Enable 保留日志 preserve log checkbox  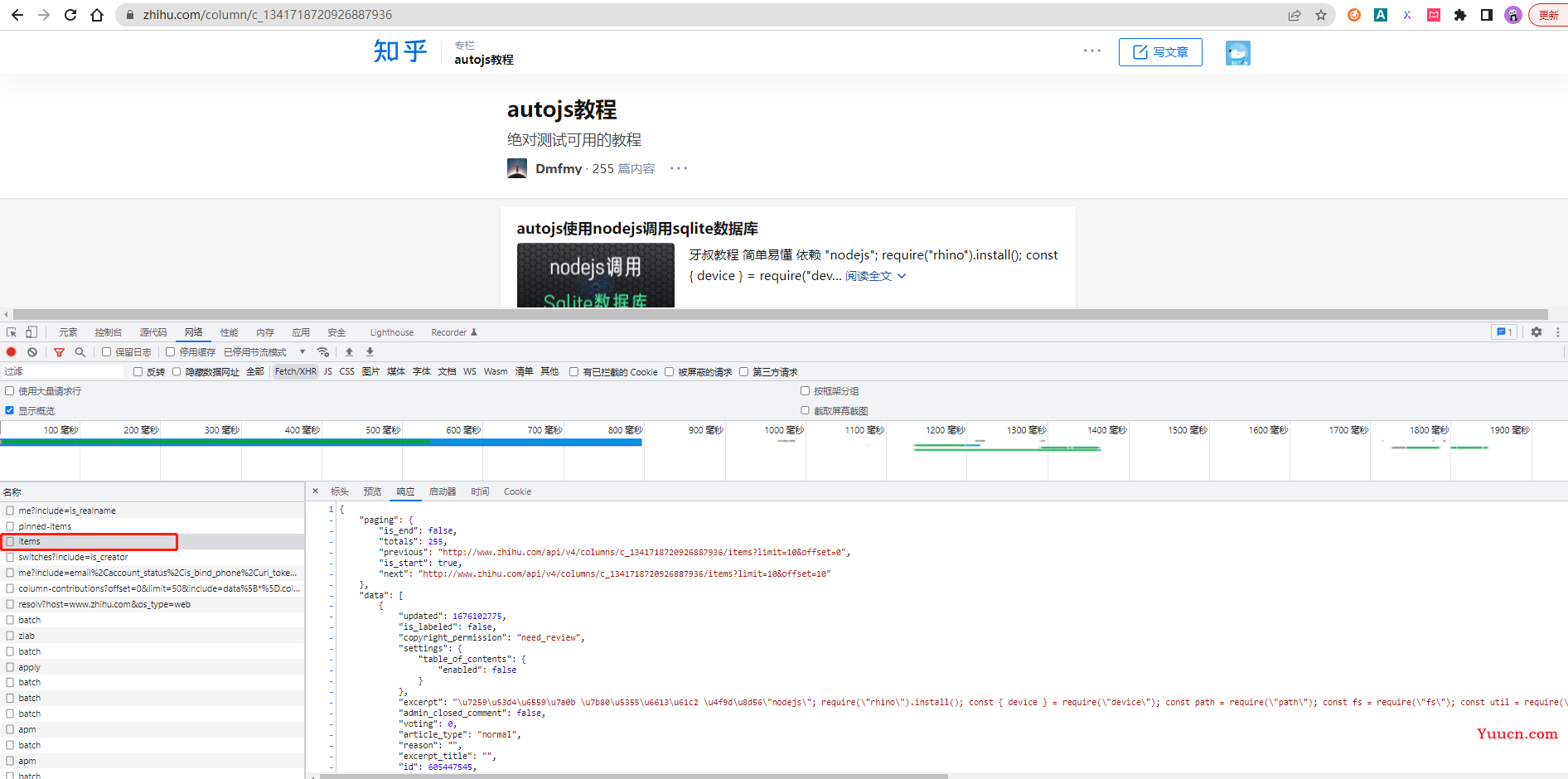(x=106, y=352)
